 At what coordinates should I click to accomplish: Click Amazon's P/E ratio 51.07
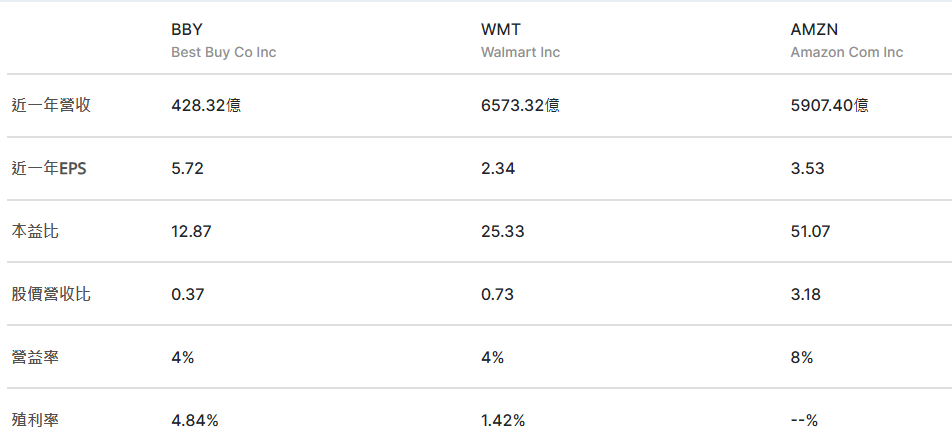(x=810, y=231)
